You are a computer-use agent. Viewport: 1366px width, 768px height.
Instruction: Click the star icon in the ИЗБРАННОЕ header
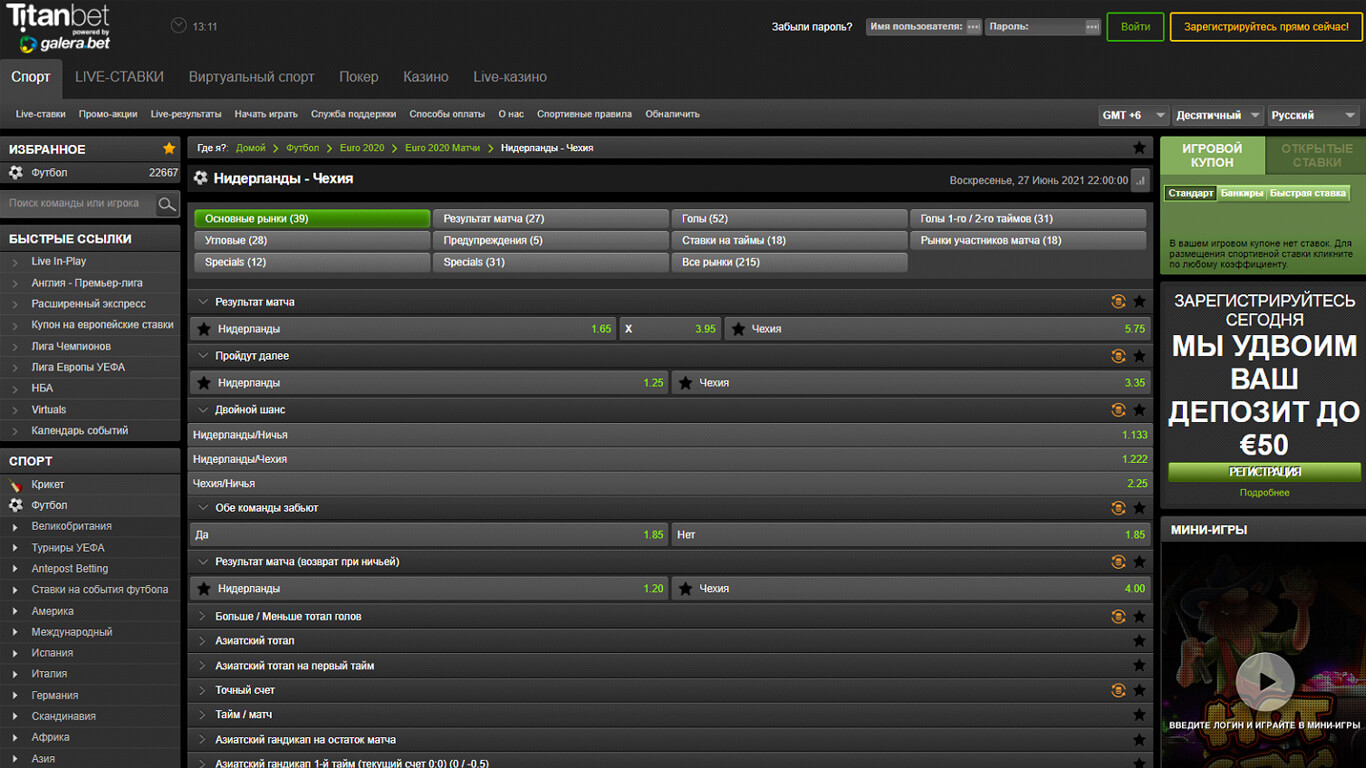click(169, 149)
